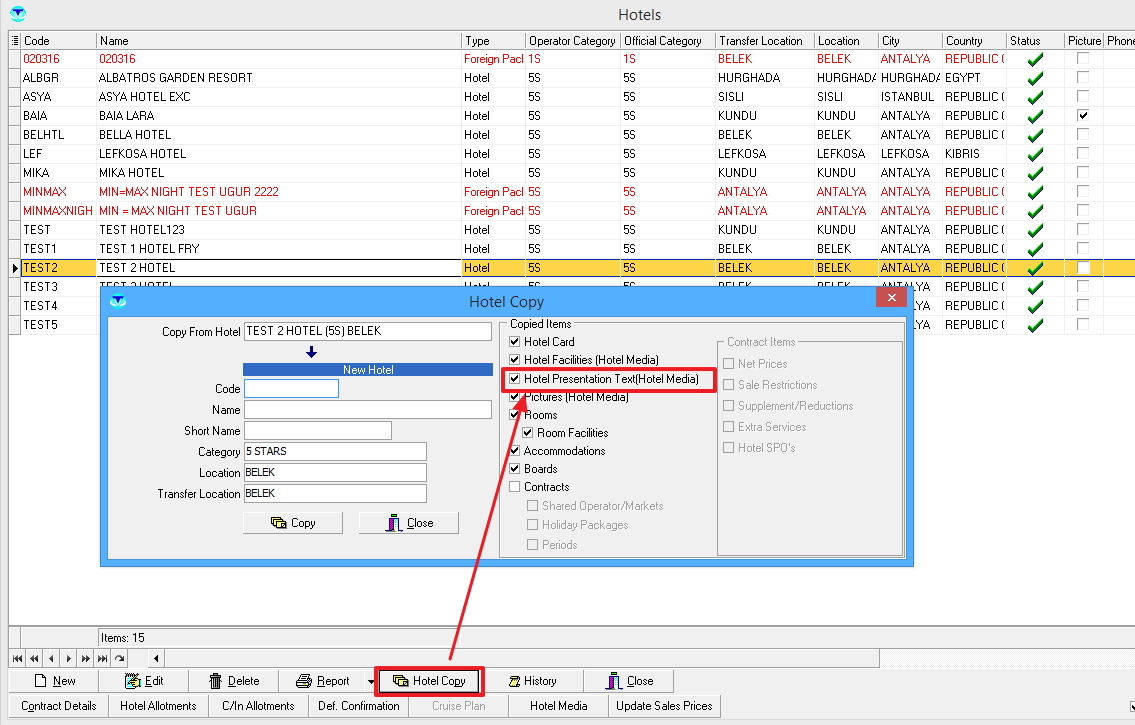
Task: Uncheck Hotel Presentation Text checkbox
Action: (515, 380)
